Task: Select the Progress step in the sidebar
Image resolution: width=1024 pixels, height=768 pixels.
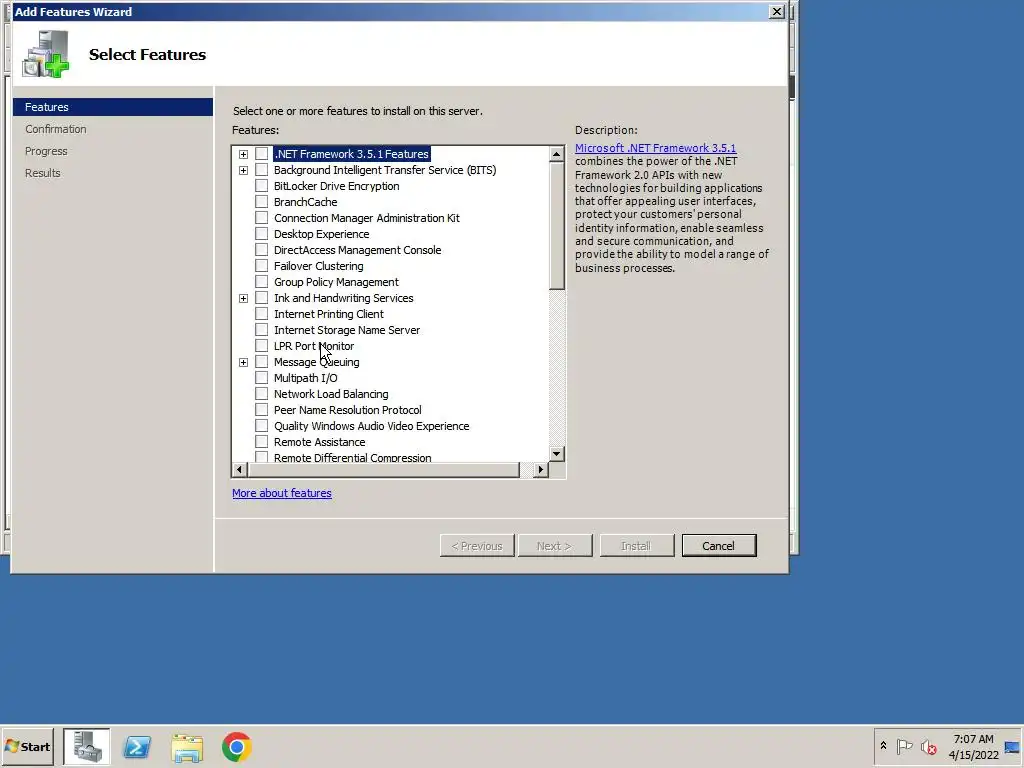Action: [x=46, y=151]
